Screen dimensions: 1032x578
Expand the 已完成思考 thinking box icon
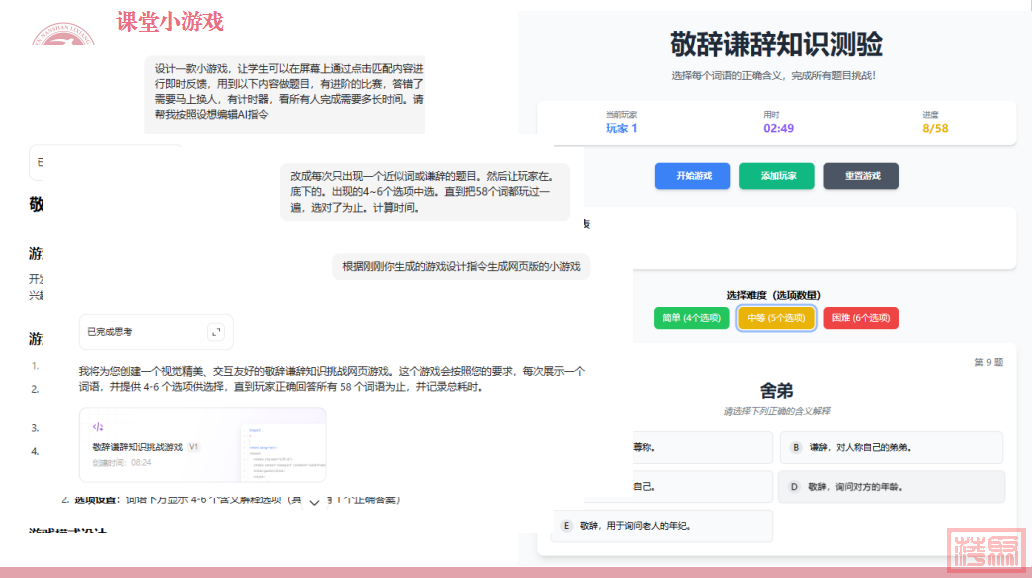(x=215, y=332)
